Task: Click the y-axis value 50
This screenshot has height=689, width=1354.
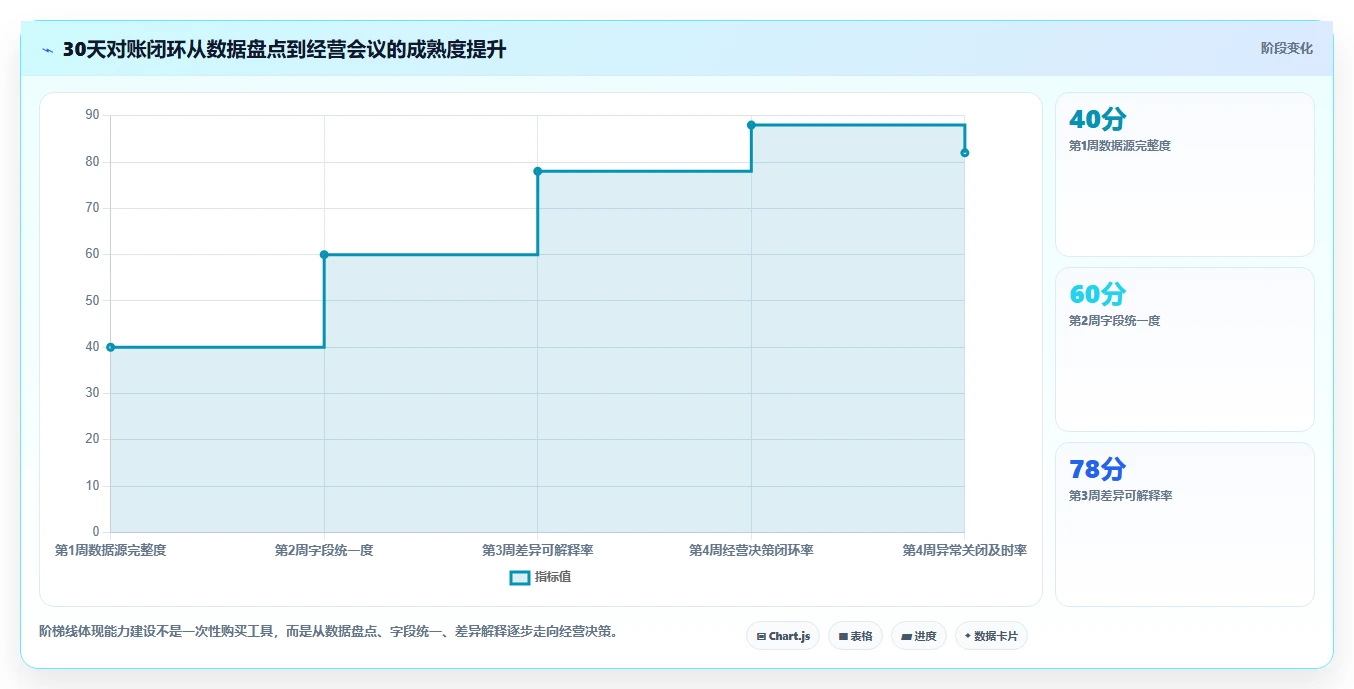Action: pos(92,300)
